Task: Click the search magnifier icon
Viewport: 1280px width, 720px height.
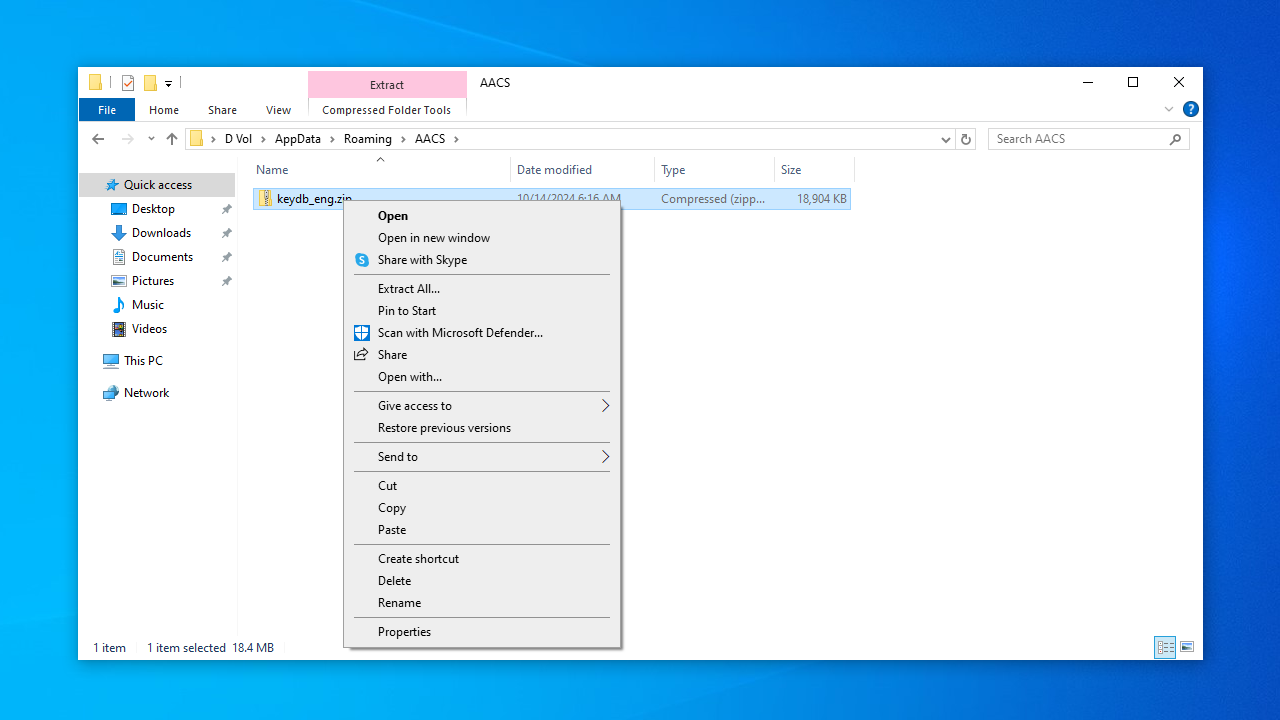Action: pyautogui.click(x=1175, y=139)
